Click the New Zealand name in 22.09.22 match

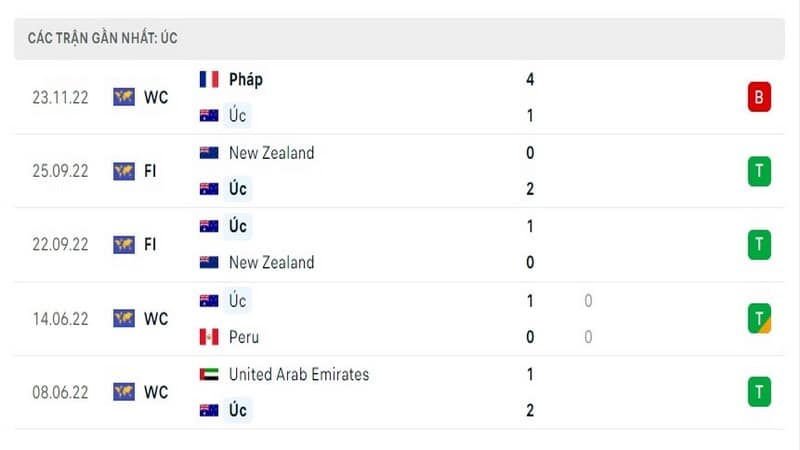[271, 262]
